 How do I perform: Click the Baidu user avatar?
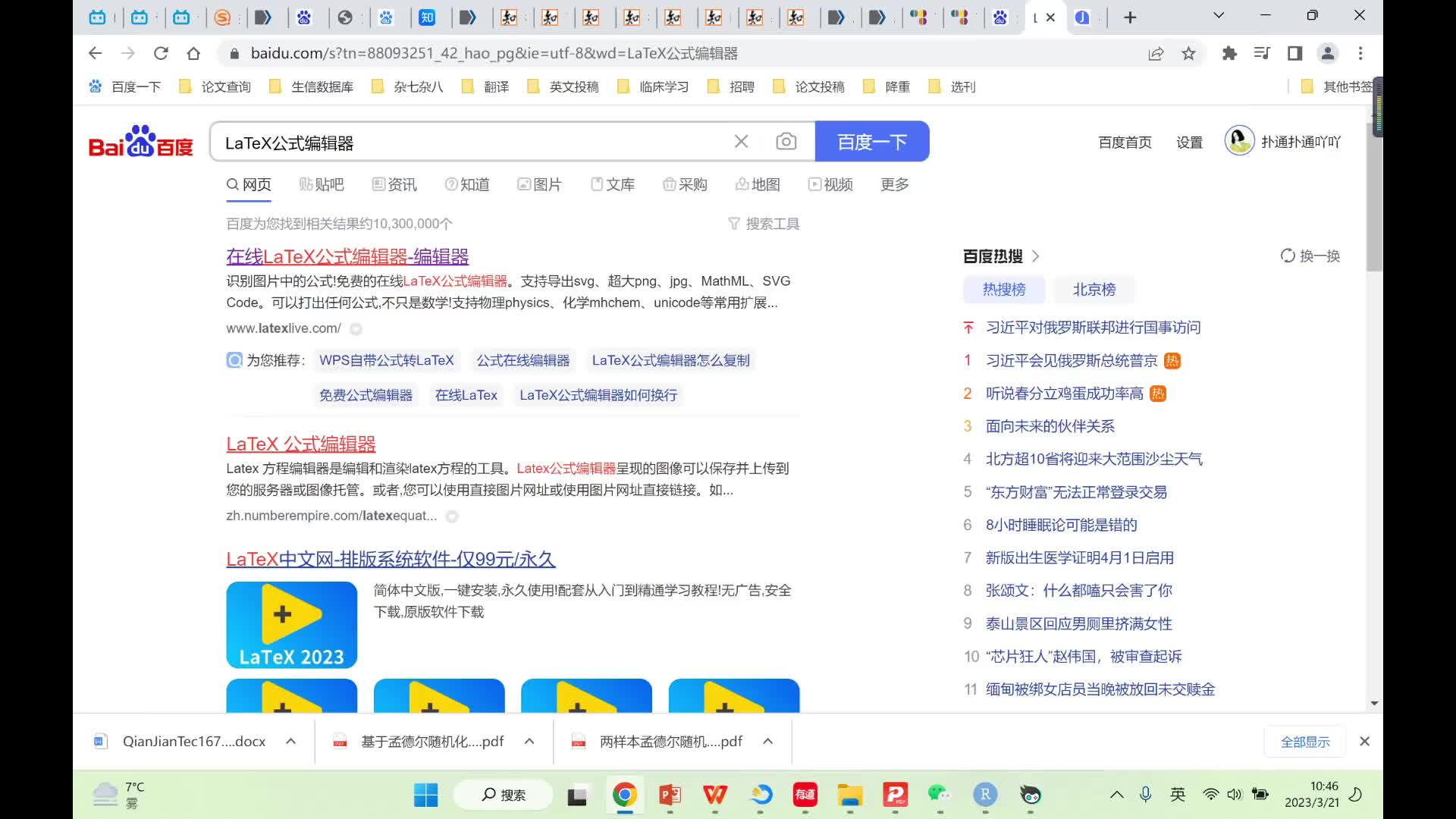1240,140
